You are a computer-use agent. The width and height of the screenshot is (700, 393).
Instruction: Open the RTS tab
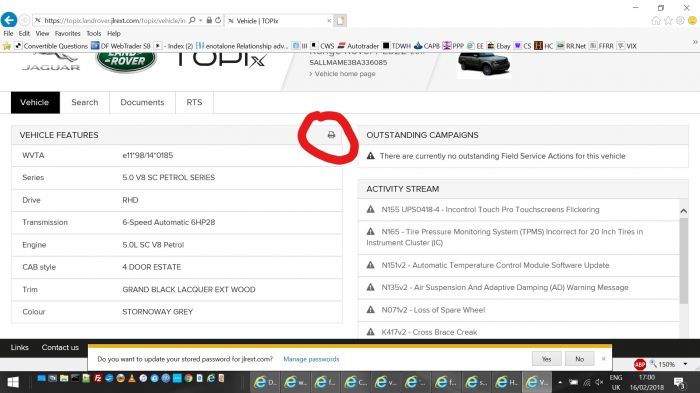tap(194, 102)
